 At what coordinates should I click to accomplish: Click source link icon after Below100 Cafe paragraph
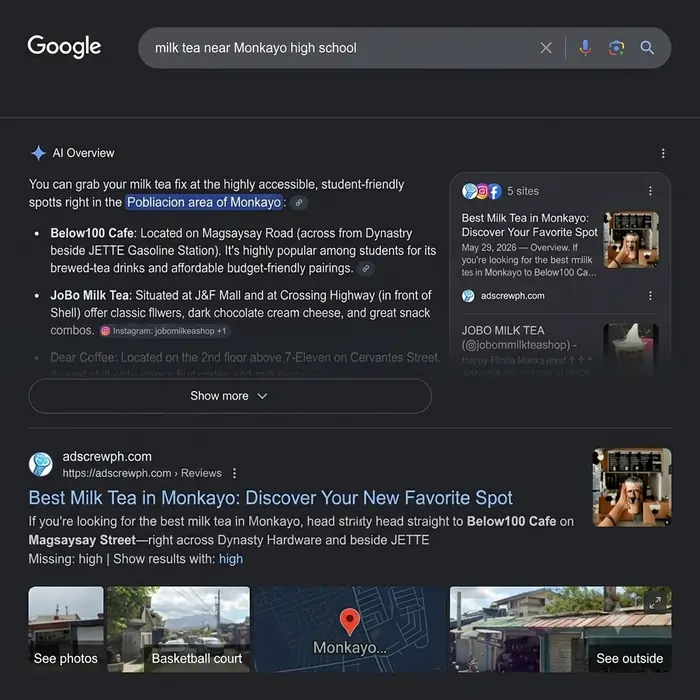[366, 269]
